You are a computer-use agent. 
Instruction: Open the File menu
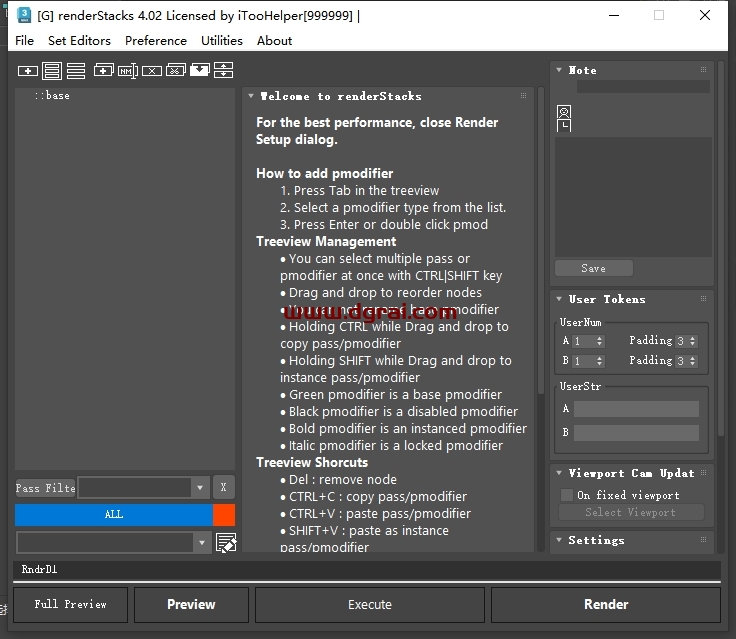[24, 41]
